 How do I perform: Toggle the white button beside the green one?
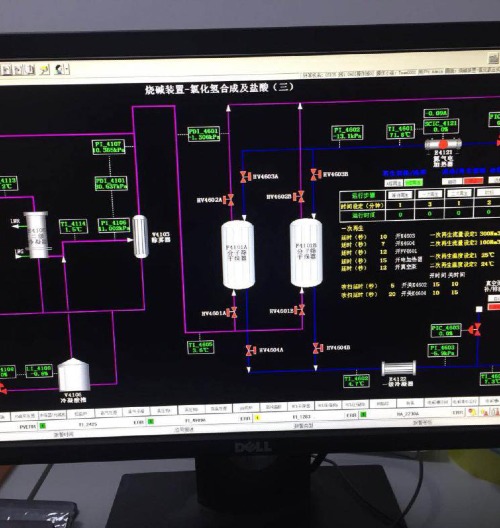tap(394, 183)
